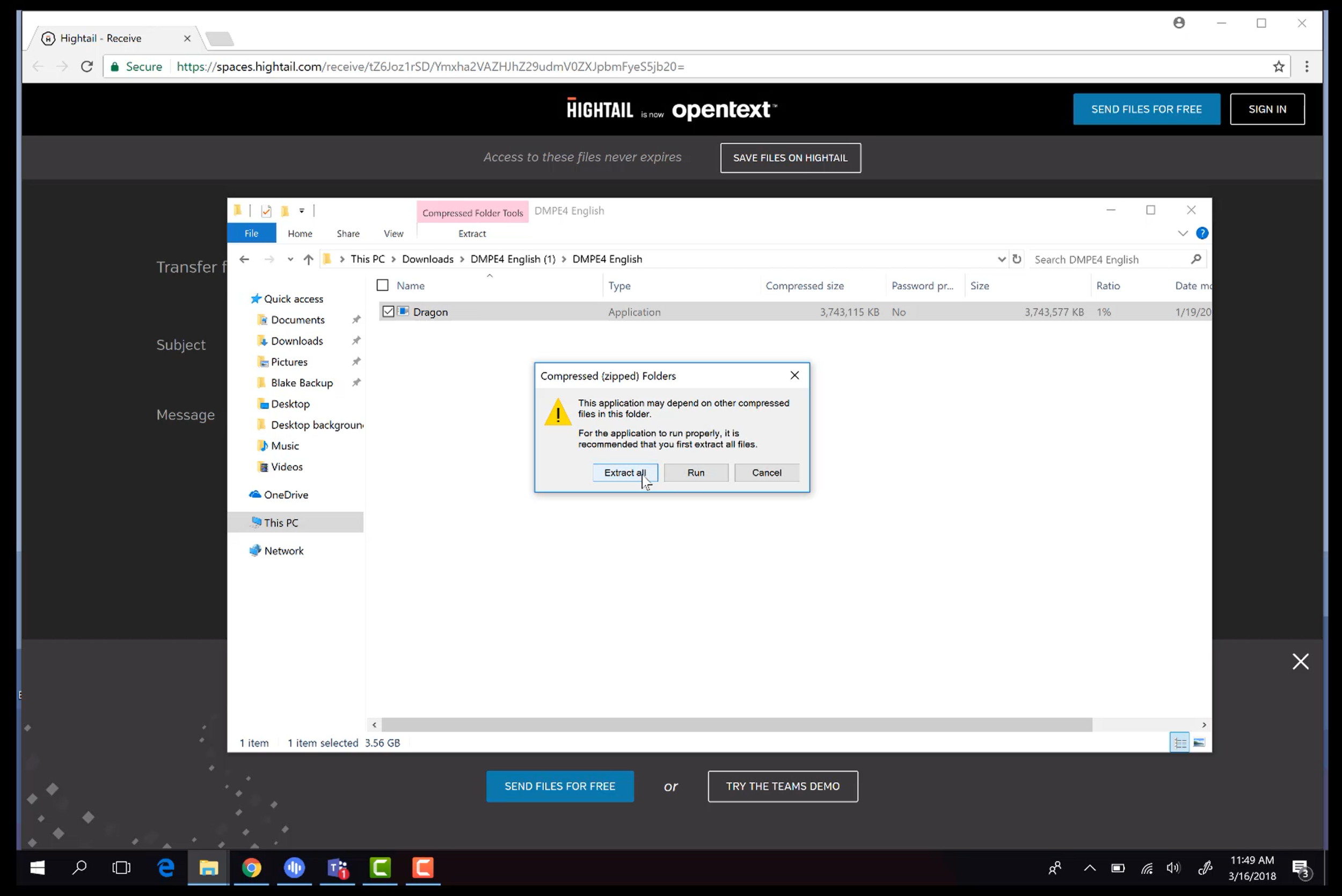1342x896 pixels.
Task: Click the New folder quick access icon
Action: (x=285, y=211)
